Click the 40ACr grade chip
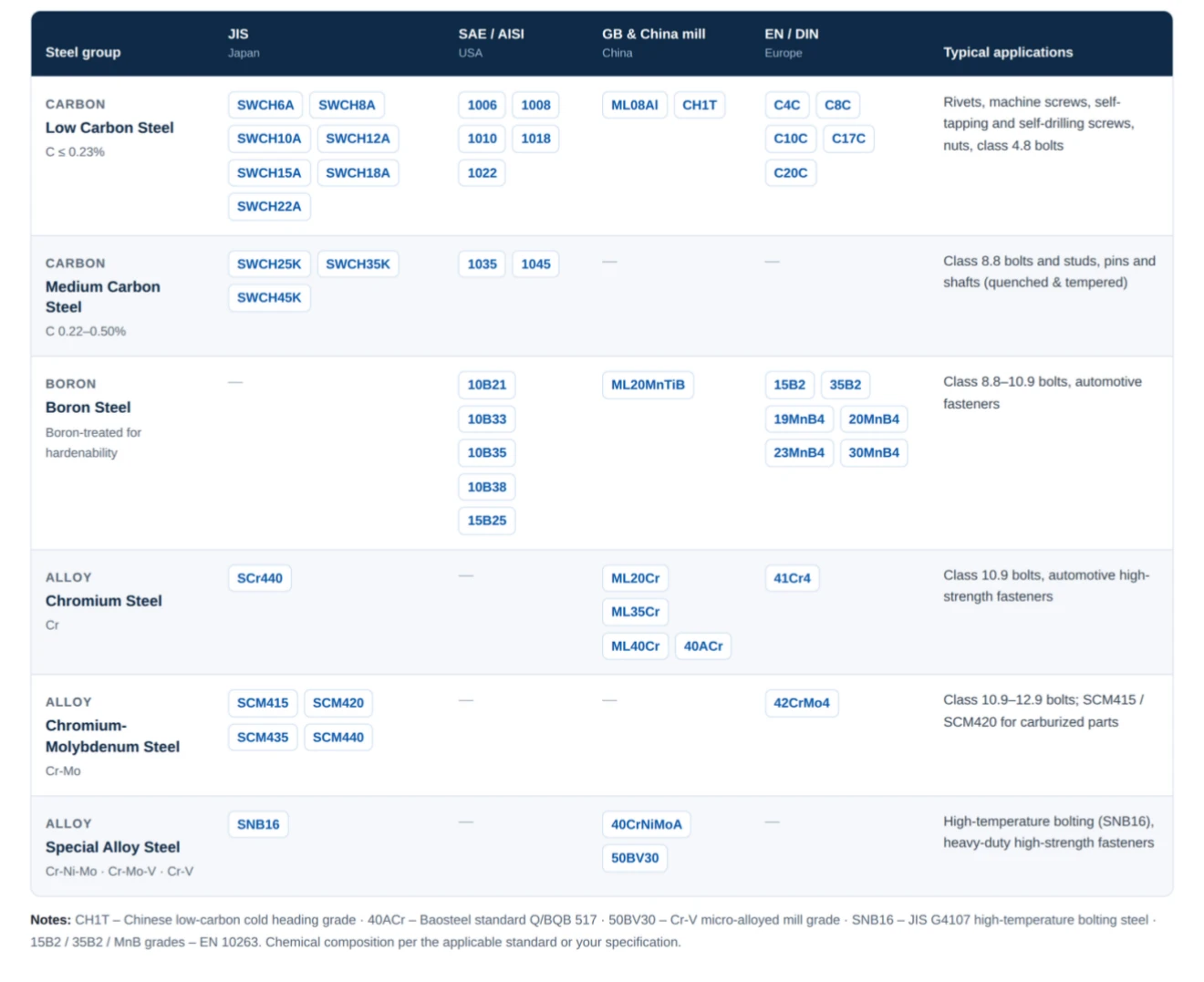The image size is (1204, 982). (x=703, y=646)
